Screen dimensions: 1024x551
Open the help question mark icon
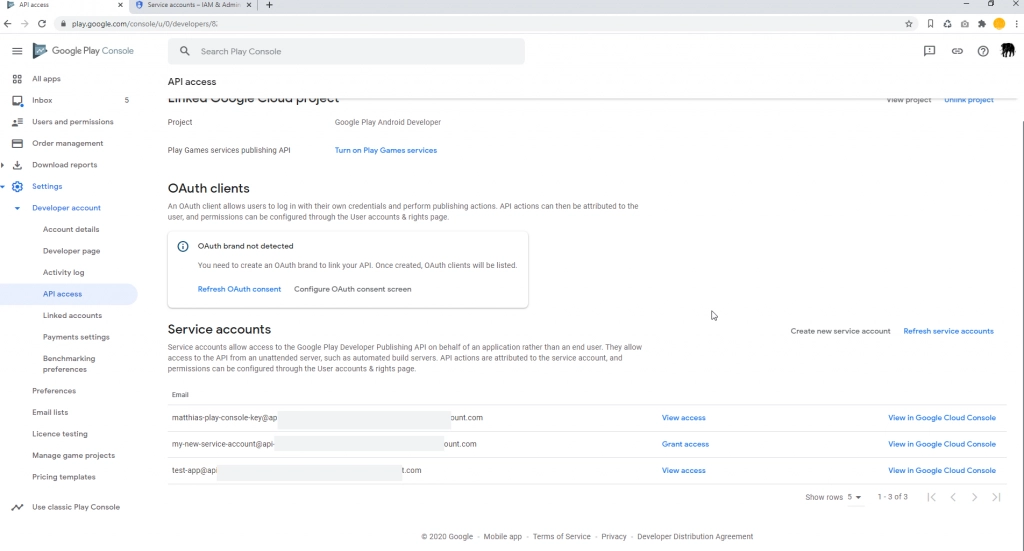[983, 51]
